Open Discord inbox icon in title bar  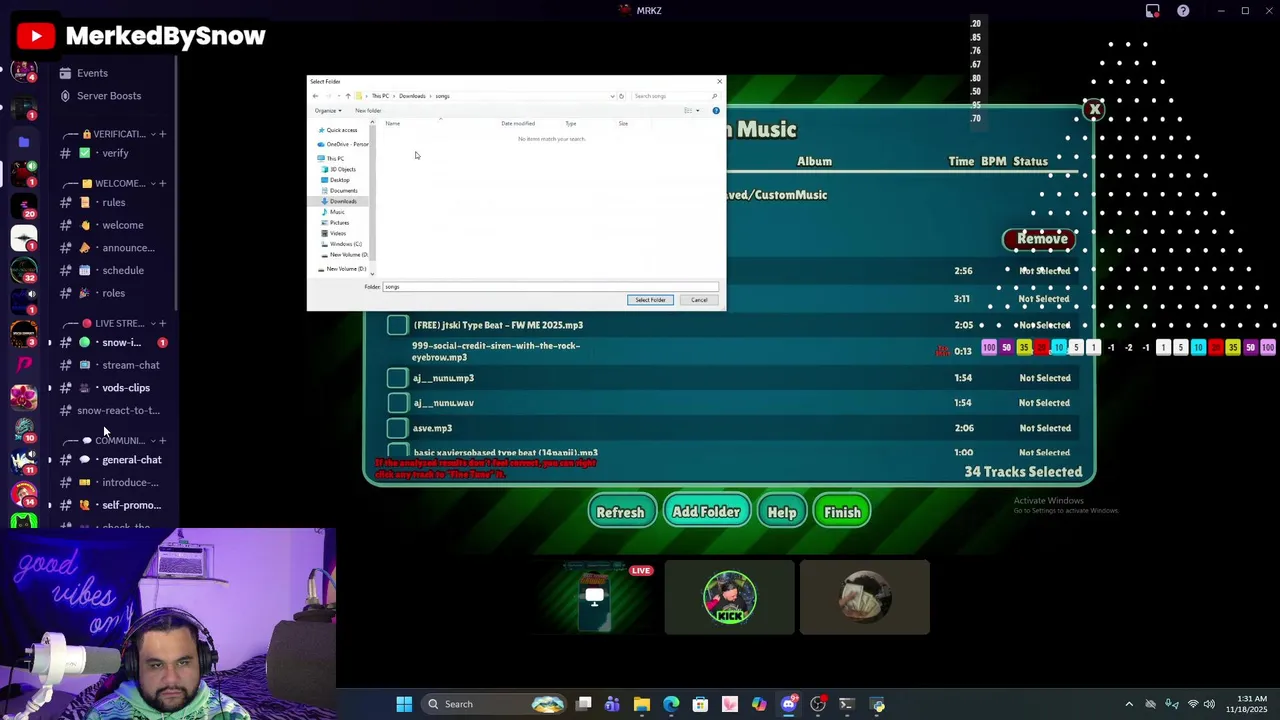pos(1152,11)
